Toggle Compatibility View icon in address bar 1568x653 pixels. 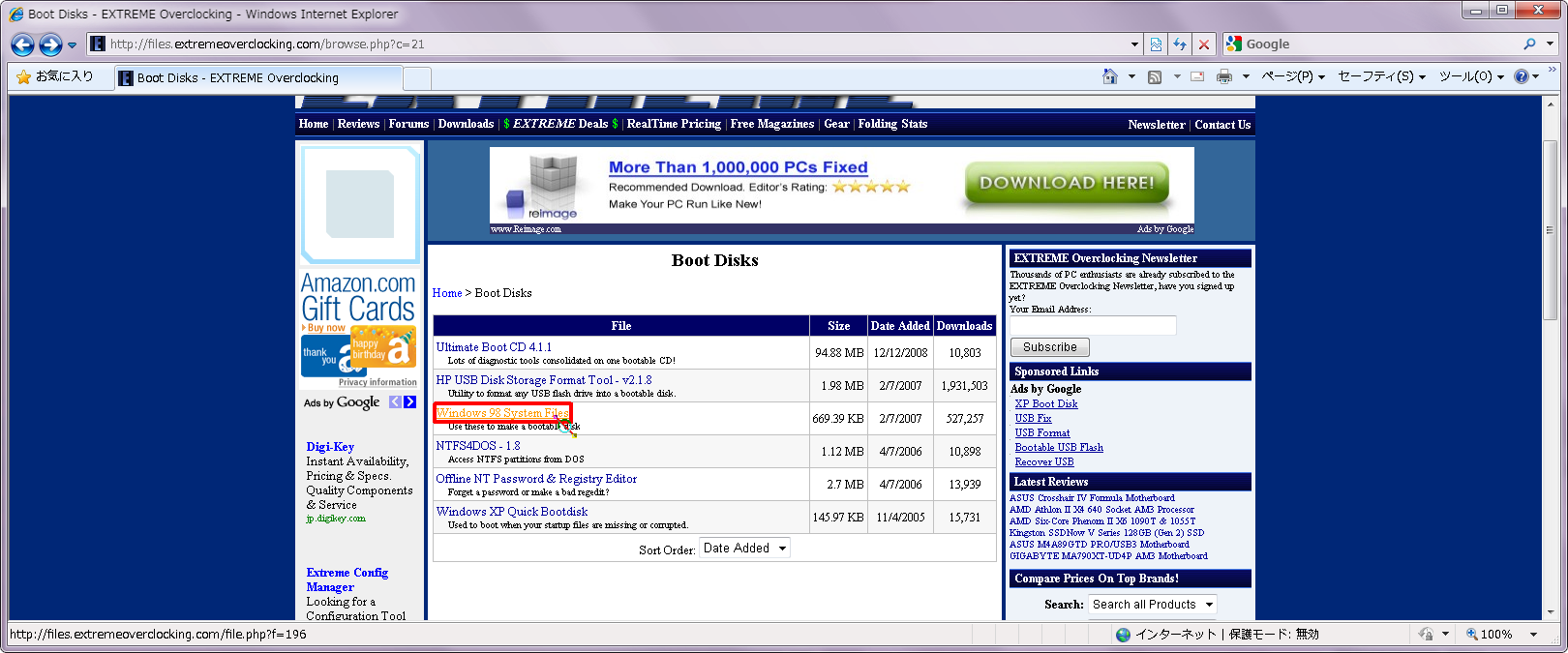point(1156,45)
